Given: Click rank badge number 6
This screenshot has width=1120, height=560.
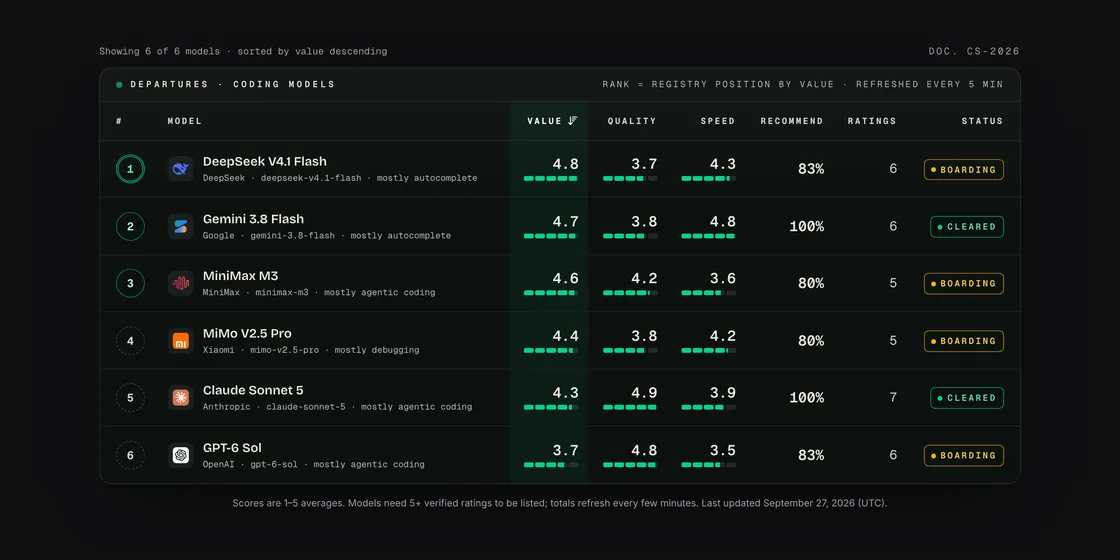Looking at the screenshot, I should point(130,455).
